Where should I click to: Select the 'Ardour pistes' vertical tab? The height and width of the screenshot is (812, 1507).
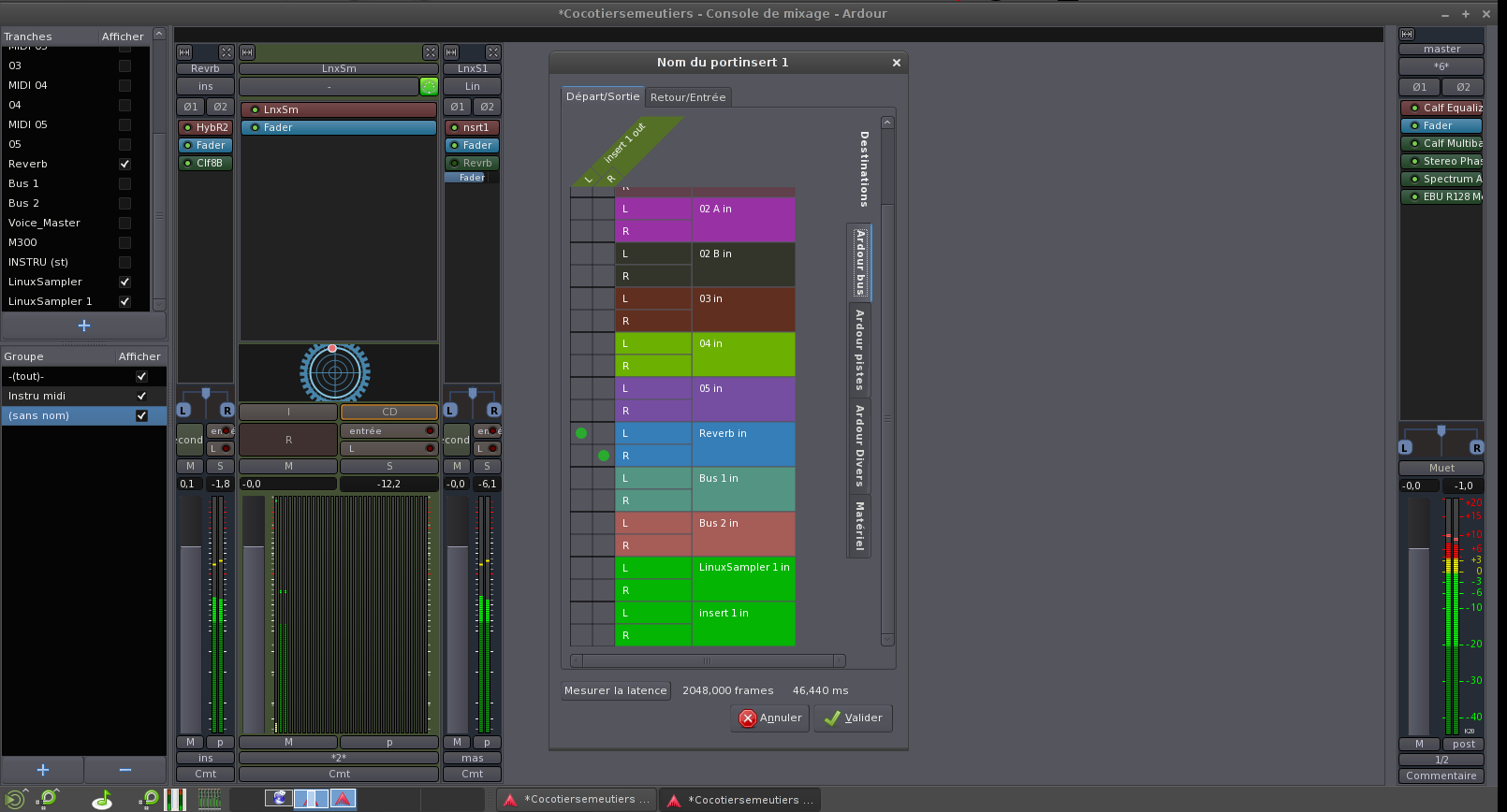859,350
